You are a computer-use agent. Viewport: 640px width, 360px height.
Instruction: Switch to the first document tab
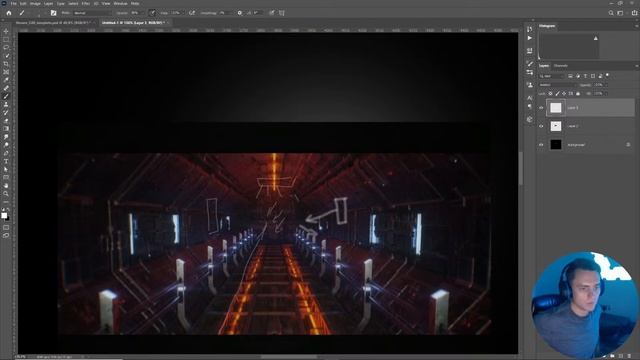[53, 23]
